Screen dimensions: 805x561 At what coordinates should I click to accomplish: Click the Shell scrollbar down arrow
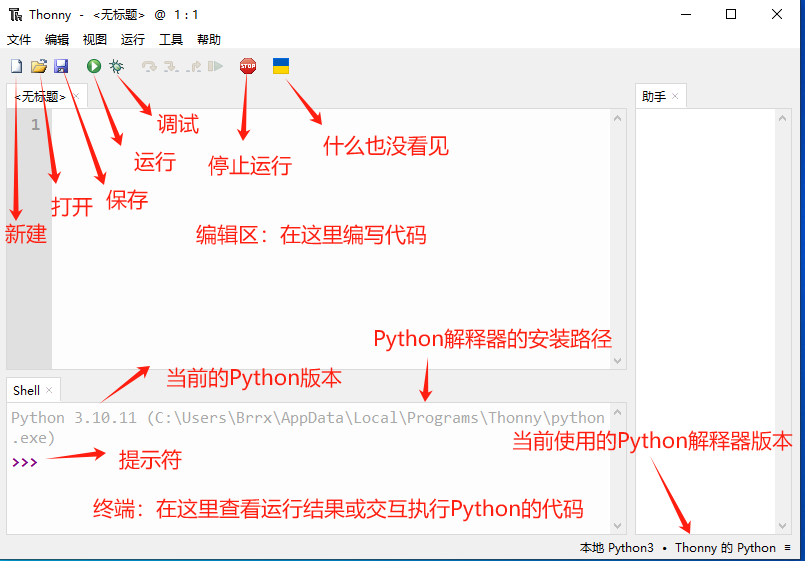(618, 526)
